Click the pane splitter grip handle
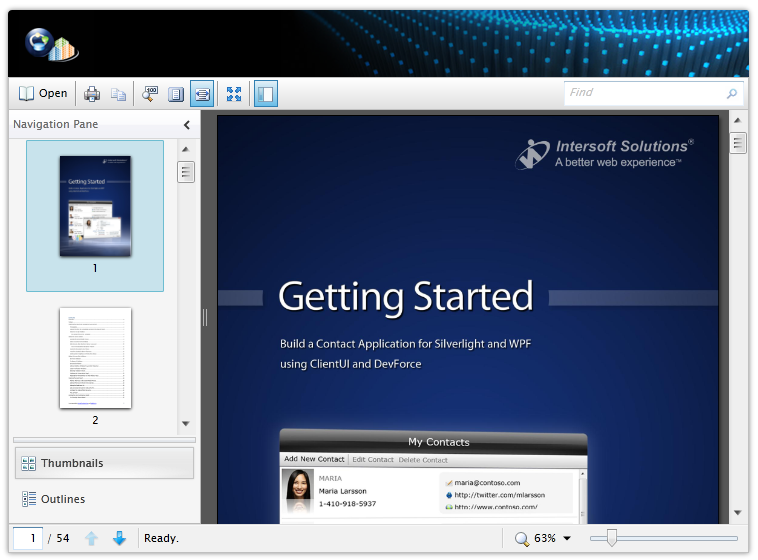758x560 pixels. click(205, 317)
